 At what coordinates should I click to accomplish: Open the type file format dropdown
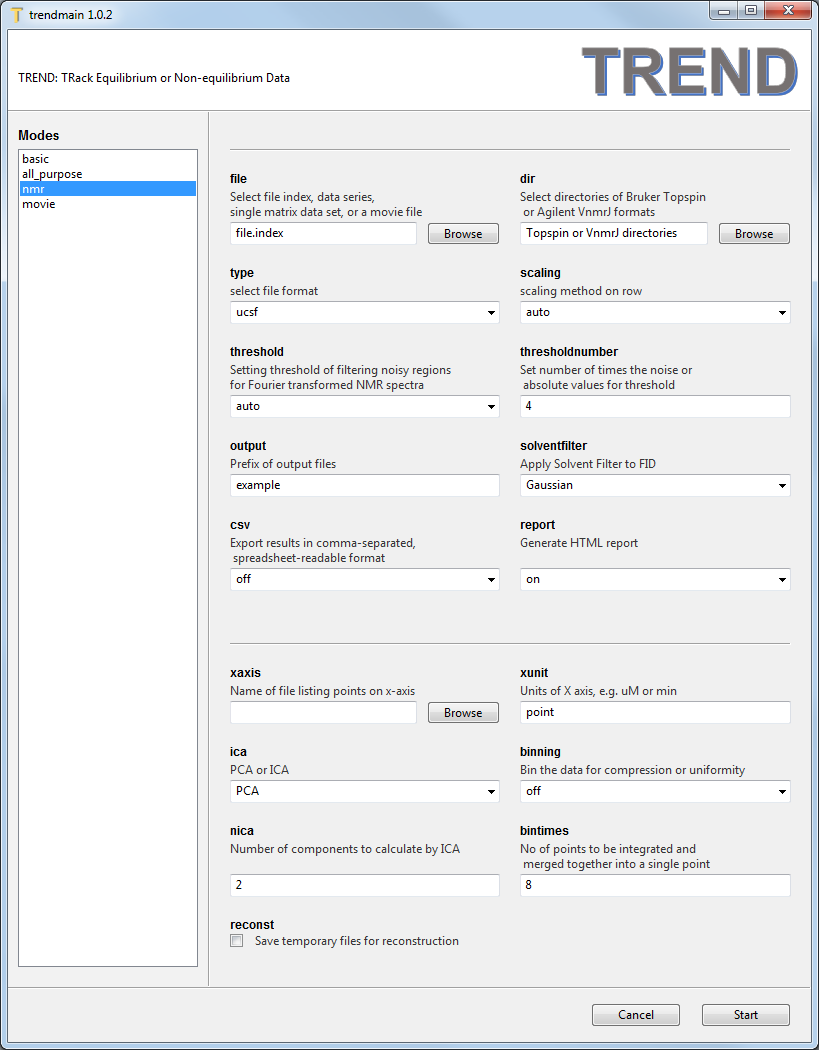tap(364, 313)
